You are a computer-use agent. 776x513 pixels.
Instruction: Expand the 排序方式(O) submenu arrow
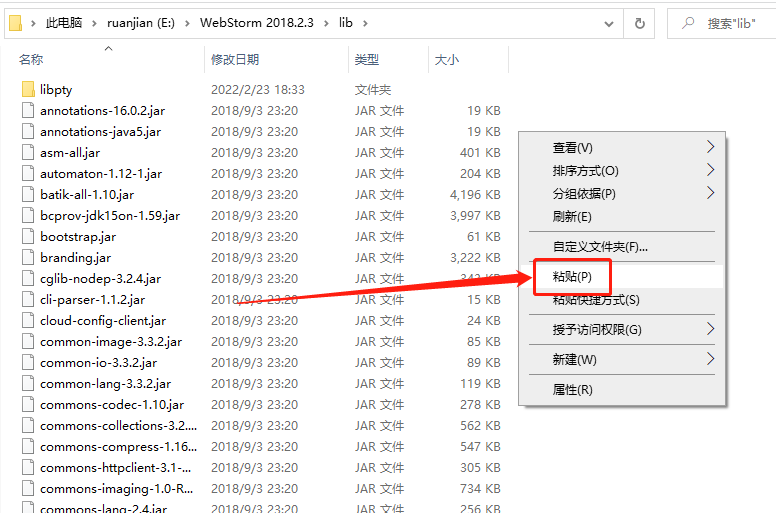tap(710, 170)
